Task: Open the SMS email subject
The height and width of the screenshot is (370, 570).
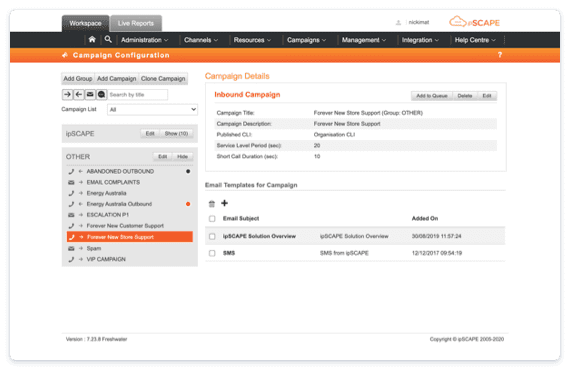Action: tap(229, 253)
